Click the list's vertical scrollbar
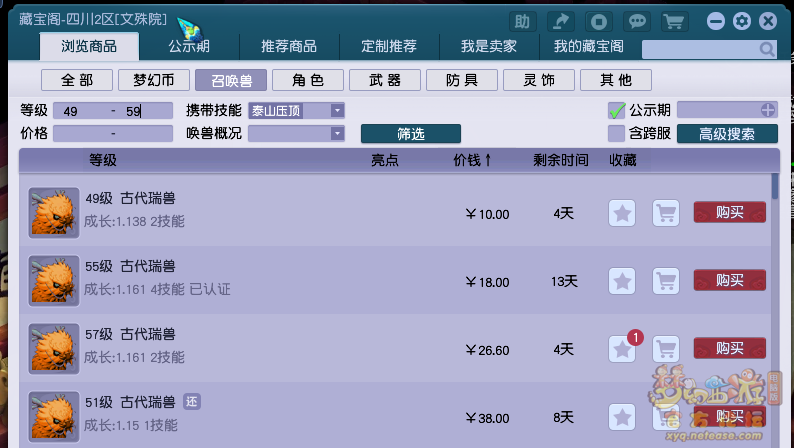 (774, 185)
